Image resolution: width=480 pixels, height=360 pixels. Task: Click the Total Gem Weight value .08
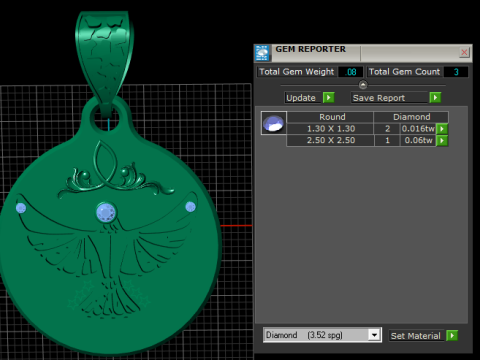pyautogui.click(x=351, y=72)
